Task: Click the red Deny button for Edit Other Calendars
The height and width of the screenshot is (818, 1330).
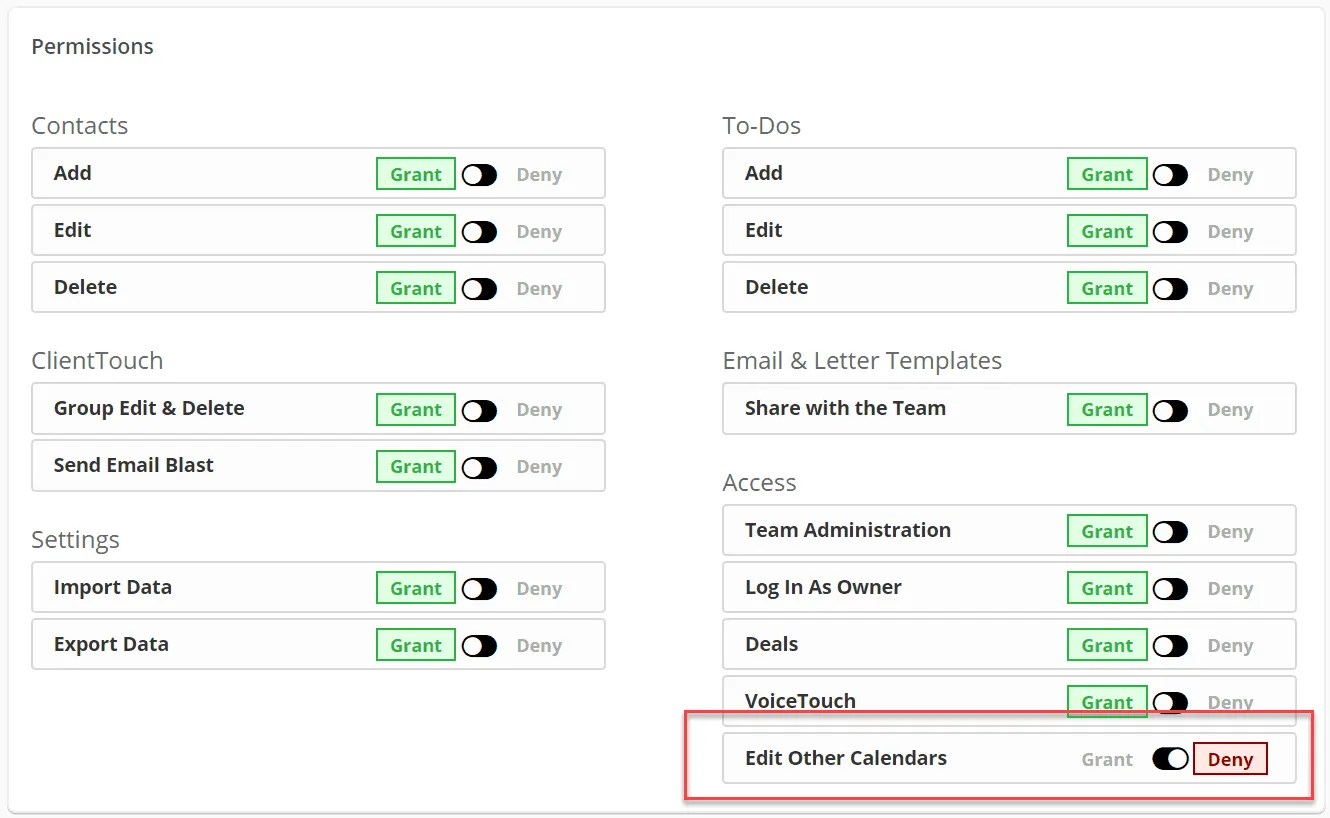Action: tap(1230, 759)
